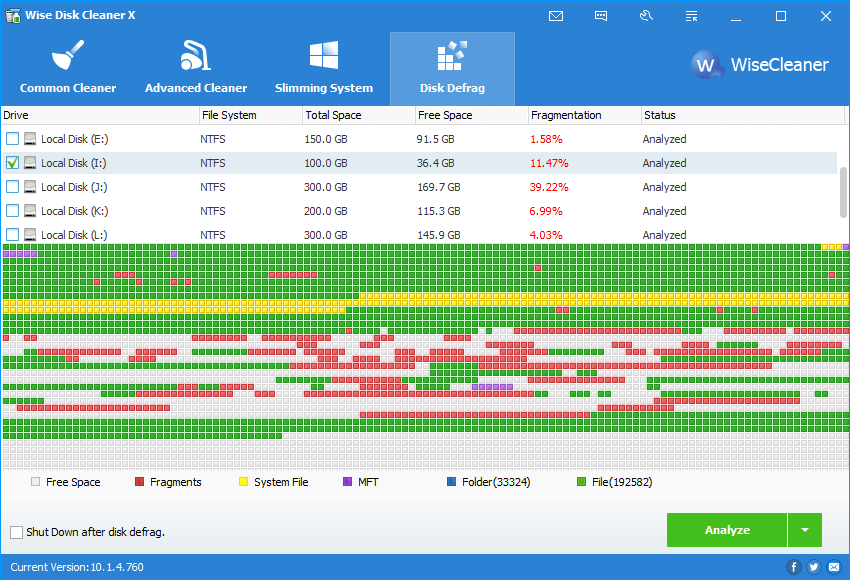Open the Facebook icon in status bar

pos(794,567)
